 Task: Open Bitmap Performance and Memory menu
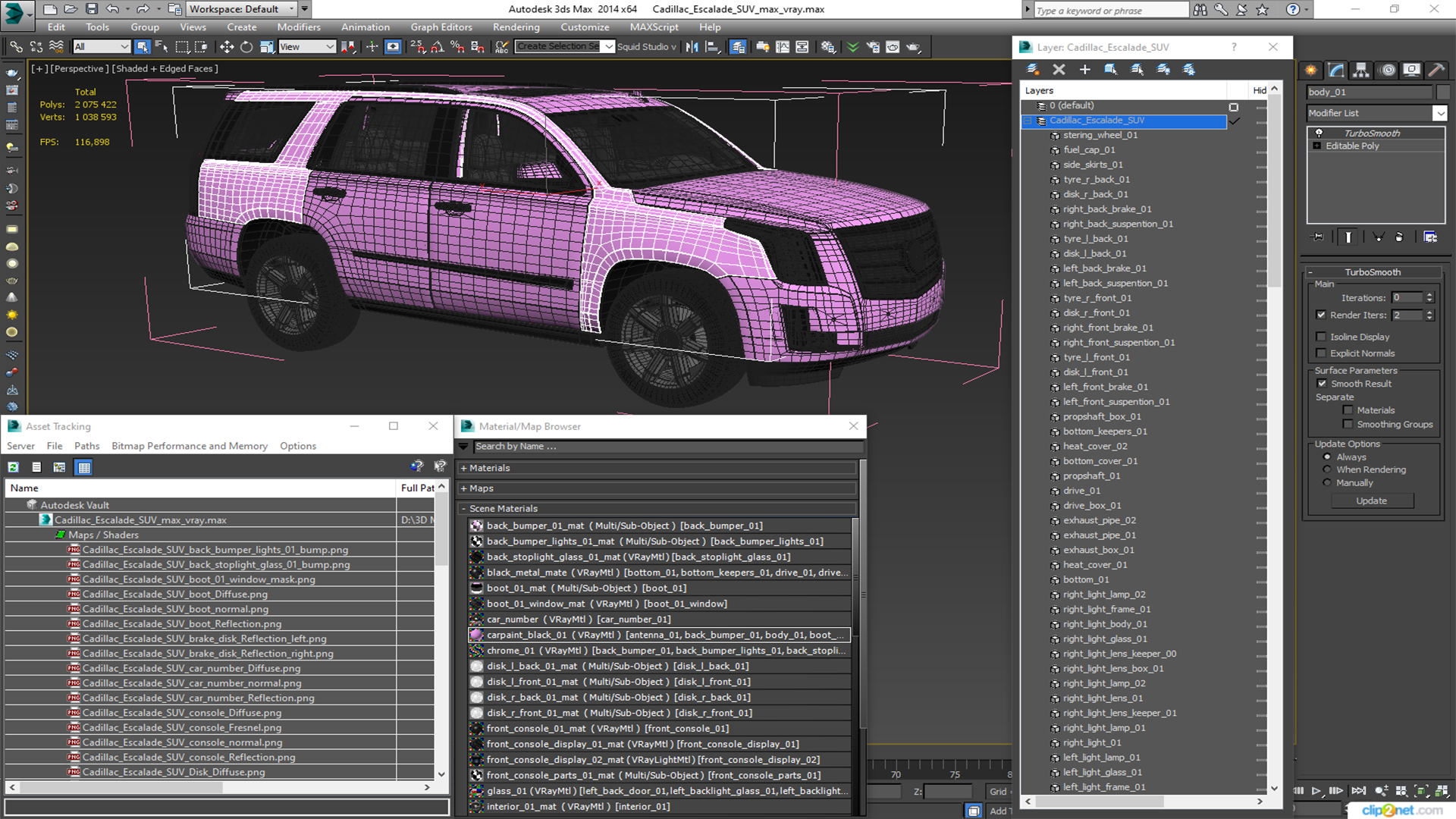(190, 446)
